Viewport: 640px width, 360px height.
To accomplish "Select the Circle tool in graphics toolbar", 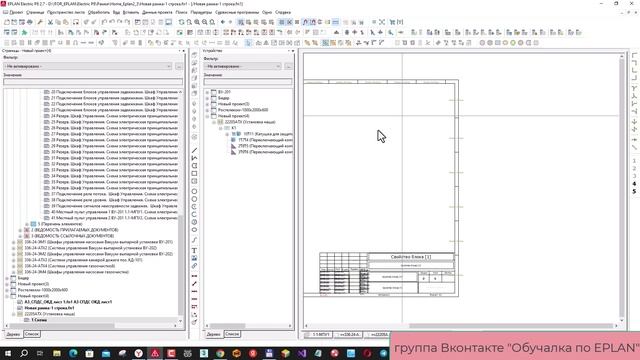I will 194,191.
